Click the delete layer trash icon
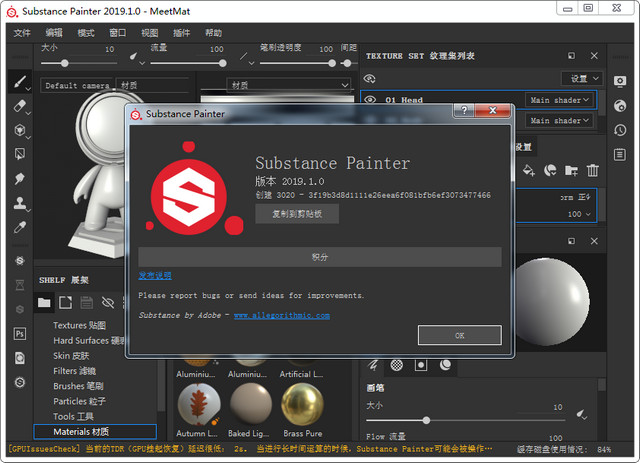 [x=592, y=171]
